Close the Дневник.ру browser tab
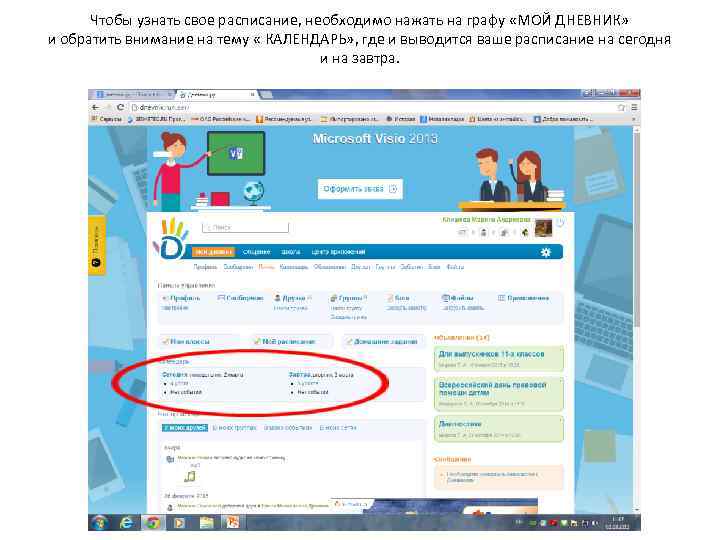Image resolution: width=720 pixels, height=540 pixels. pyautogui.click(x=252, y=95)
